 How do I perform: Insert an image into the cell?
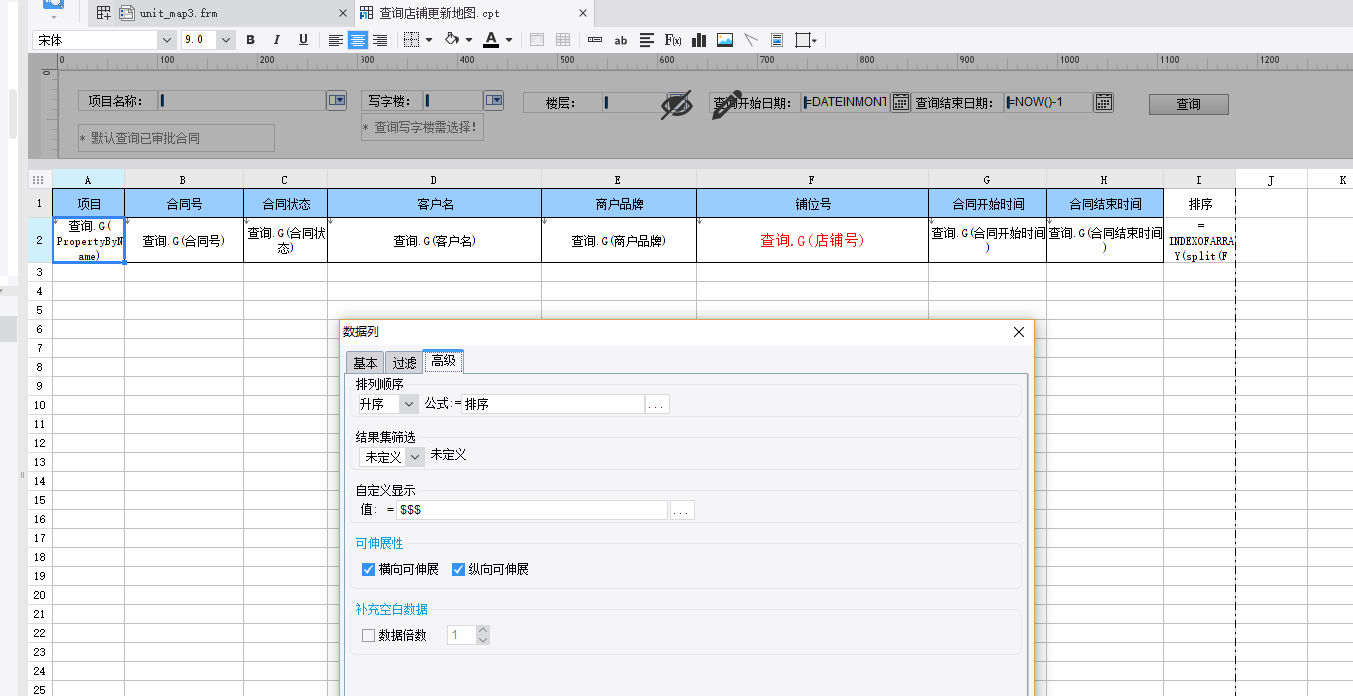(725, 40)
